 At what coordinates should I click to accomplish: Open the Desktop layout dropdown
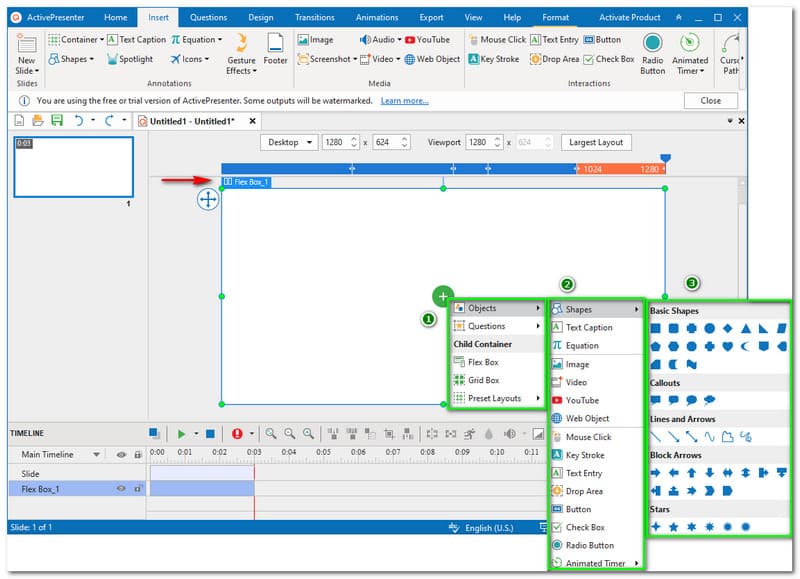click(289, 142)
